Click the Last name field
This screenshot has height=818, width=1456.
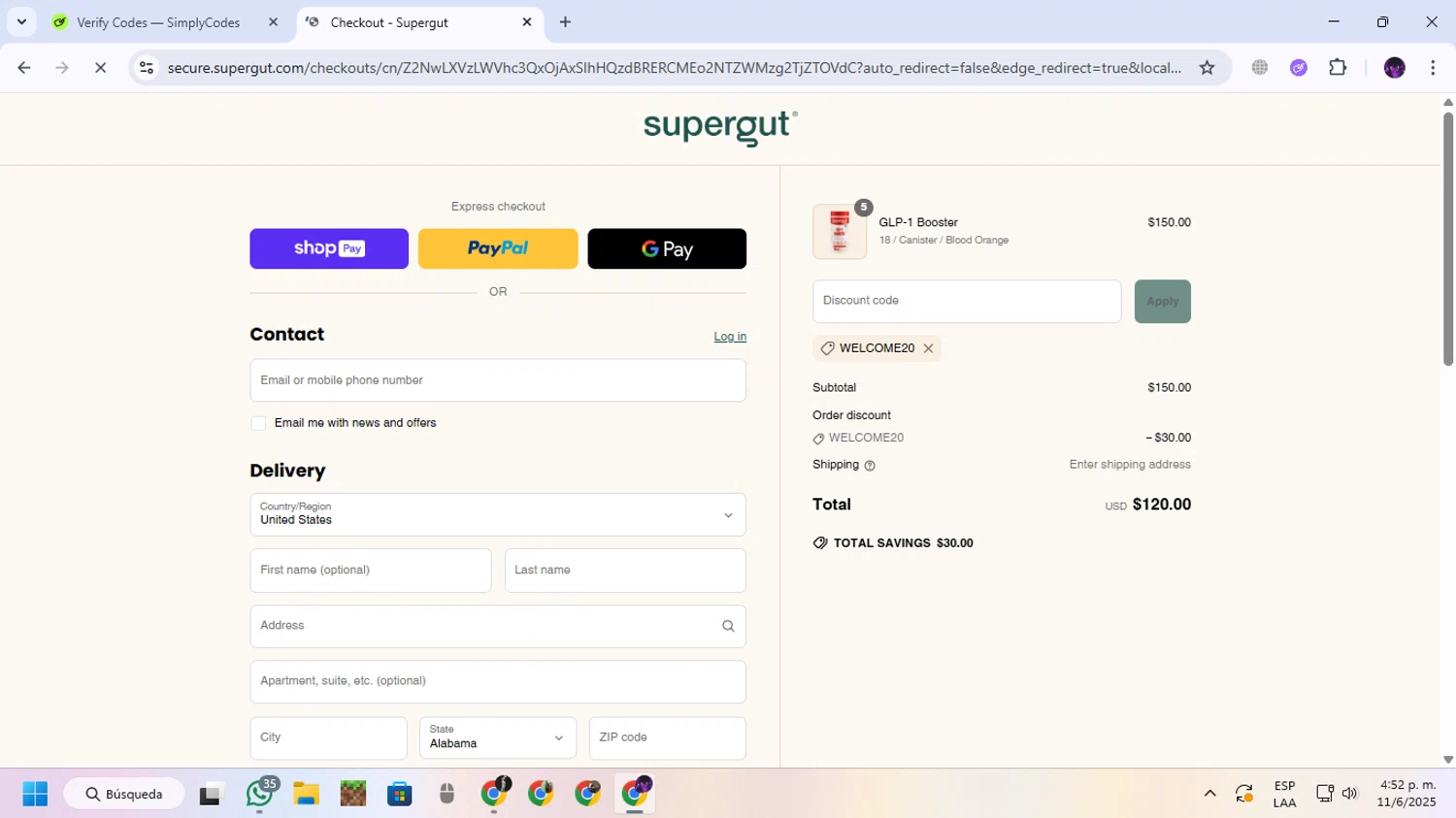pos(625,571)
